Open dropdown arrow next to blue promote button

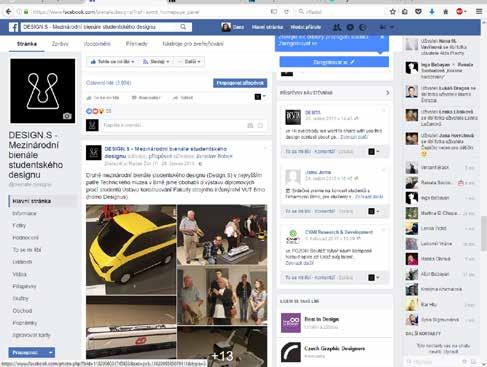[51, 352]
